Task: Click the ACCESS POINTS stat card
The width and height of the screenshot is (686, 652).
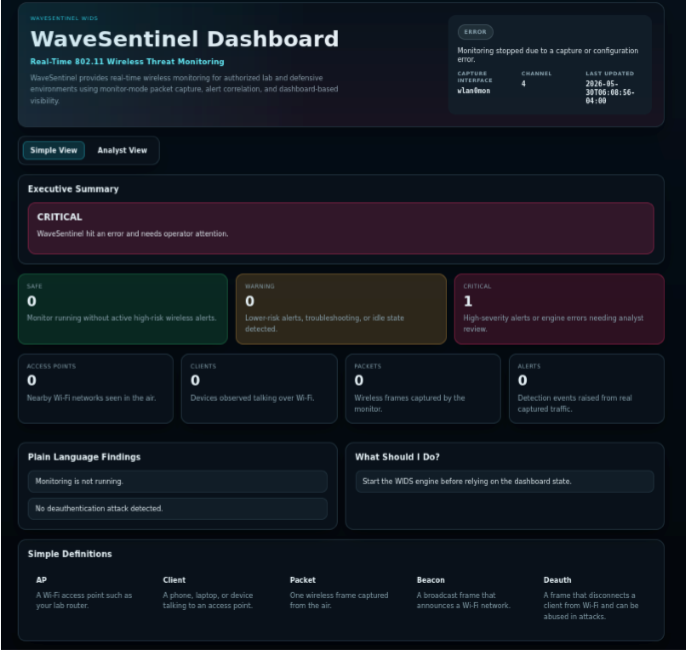Action: tap(96, 389)
